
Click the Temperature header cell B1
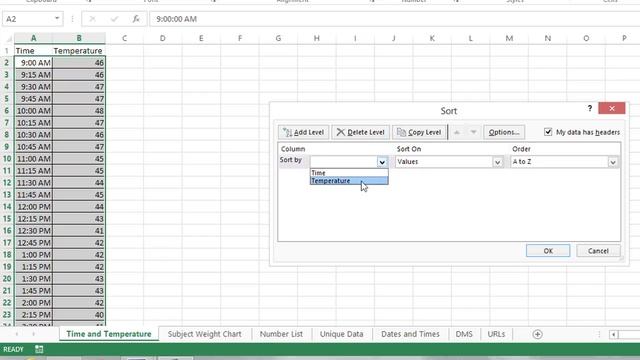click(x=79, y=51)
